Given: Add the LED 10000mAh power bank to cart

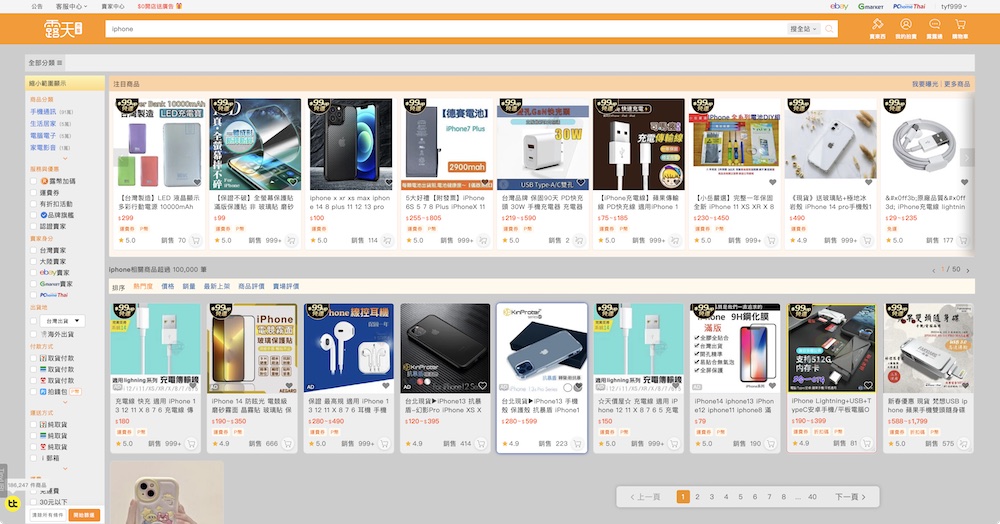Looking at the screenshot, I should tap(196, 241).
